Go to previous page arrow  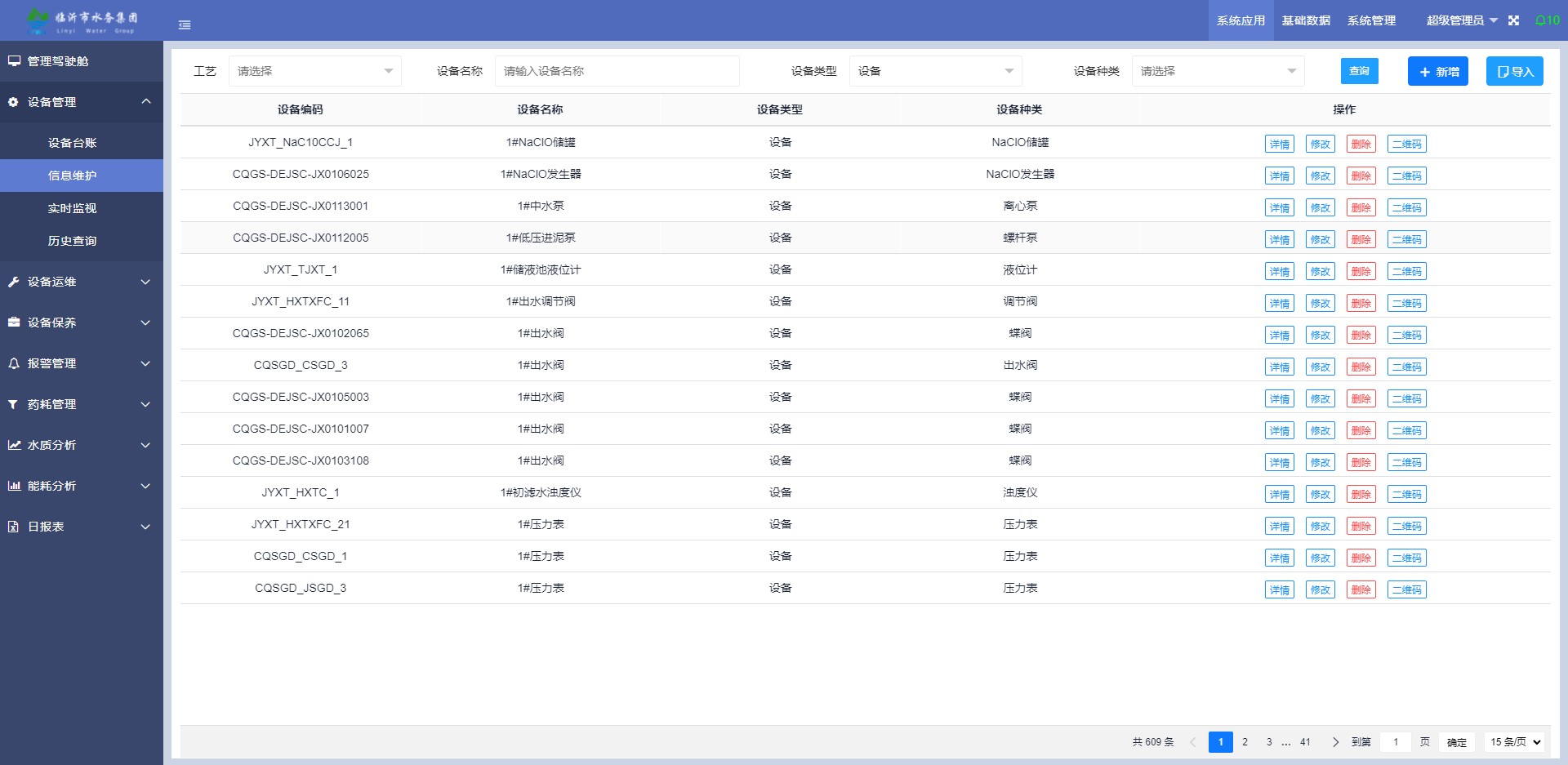[x=1192, y=742]
